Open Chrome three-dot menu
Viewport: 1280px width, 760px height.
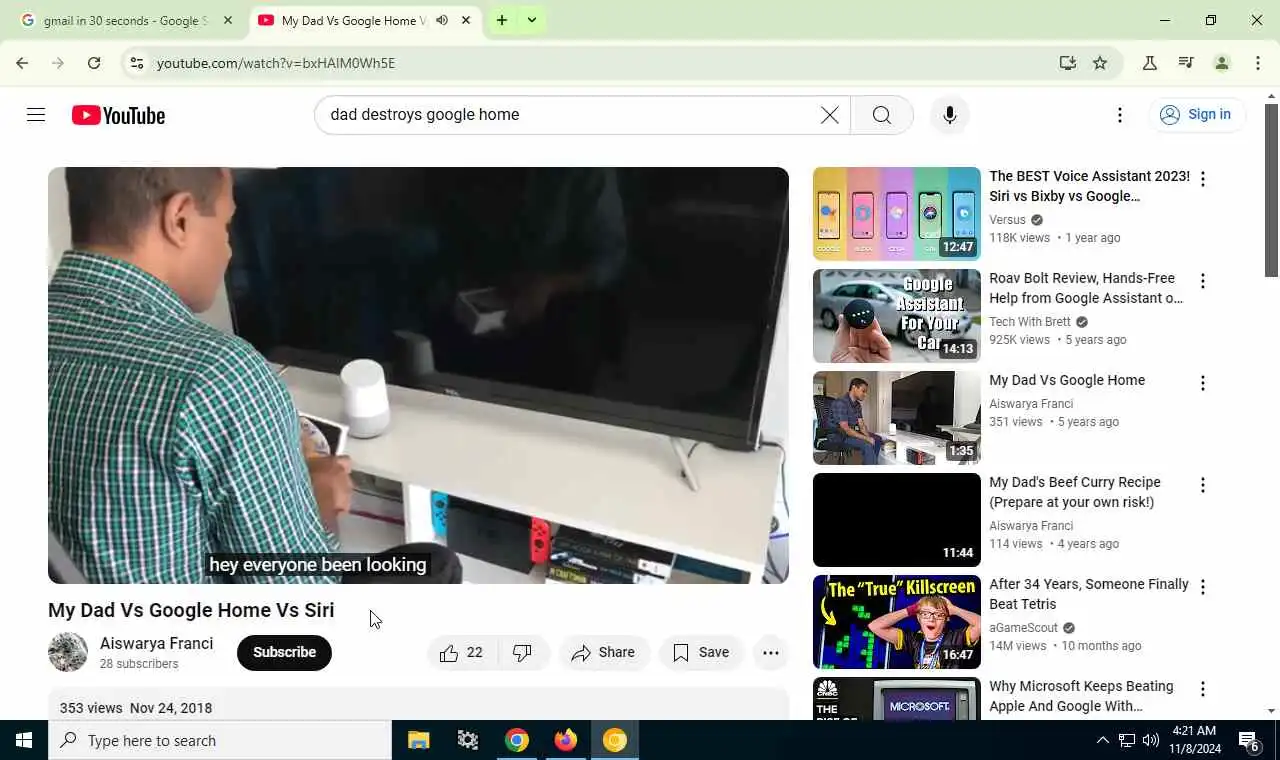(x=1258, y=63)
